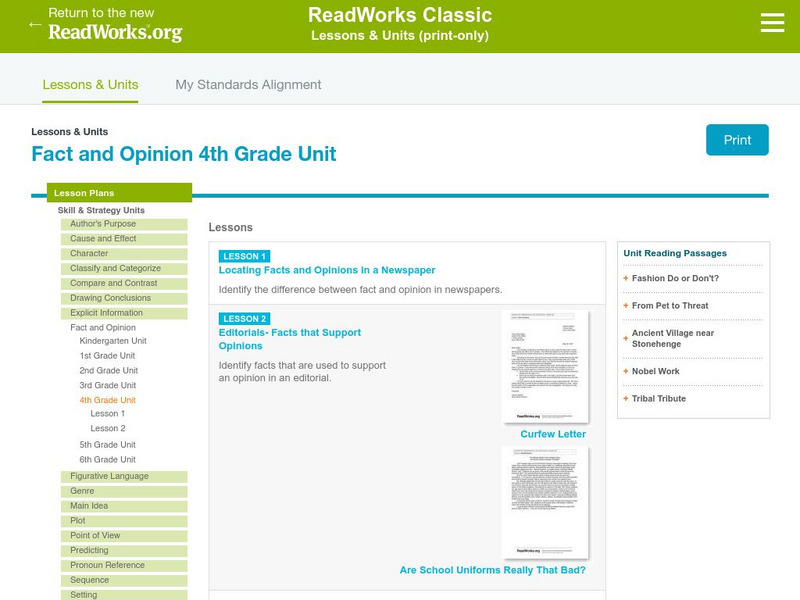
Task: Expand Cause and Effect skill unit
Action: coord(124,239)
